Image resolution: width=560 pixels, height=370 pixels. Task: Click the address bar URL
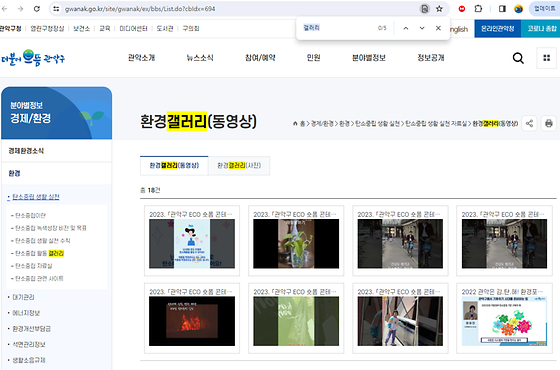click(140, 9)
